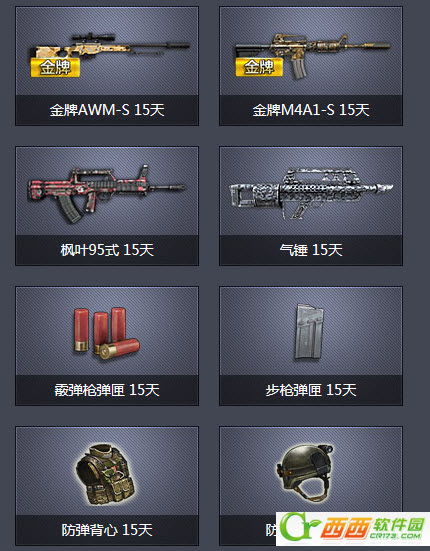The height and width of the screenshot is (551, 430).
Task: Click the silencer on the M4A1-S barrel
Action: (377, 46)
